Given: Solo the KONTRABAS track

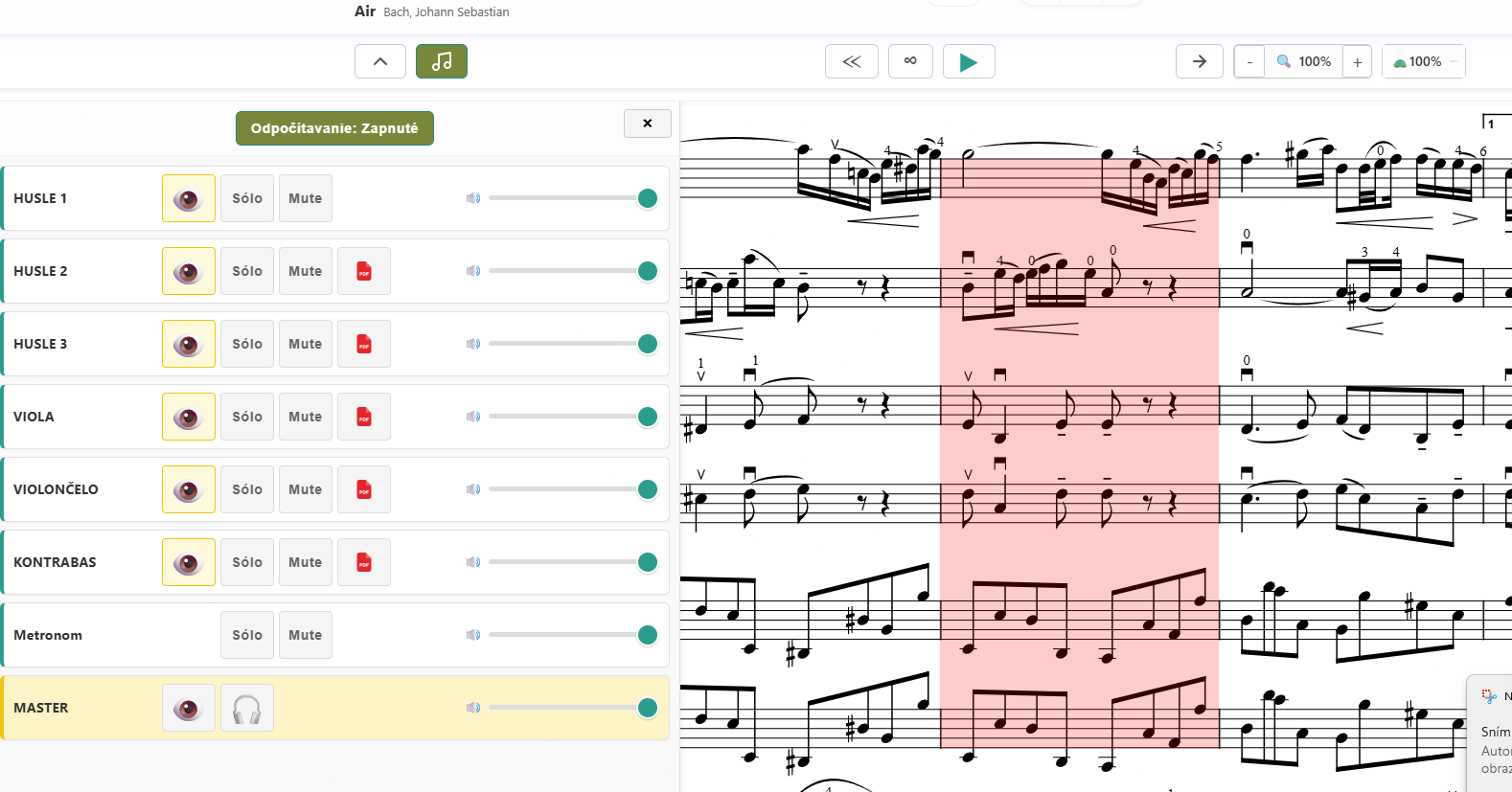Looking at the screenshot, I should [247, 562].
